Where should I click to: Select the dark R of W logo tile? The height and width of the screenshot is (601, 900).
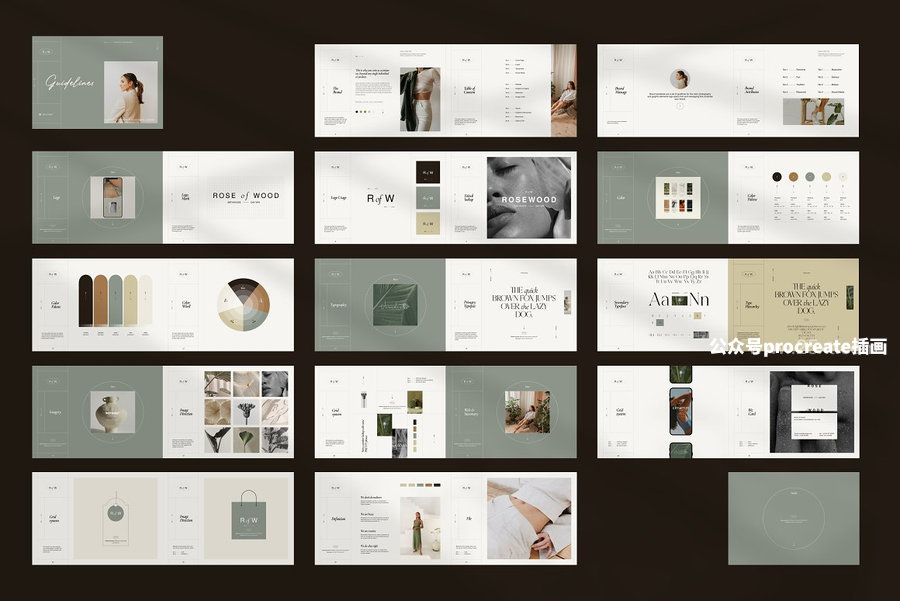(x=428, y=171)
